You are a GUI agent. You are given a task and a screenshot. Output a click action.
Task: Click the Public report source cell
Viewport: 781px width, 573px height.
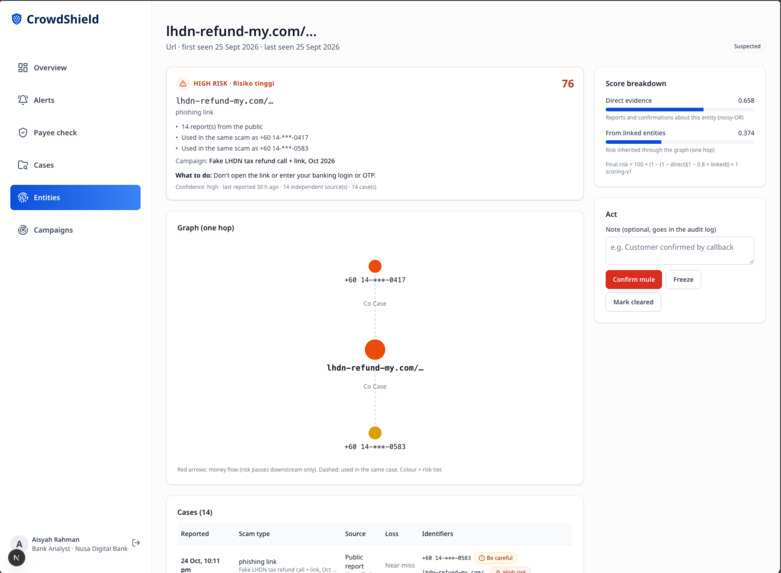(x=354, y=562)
